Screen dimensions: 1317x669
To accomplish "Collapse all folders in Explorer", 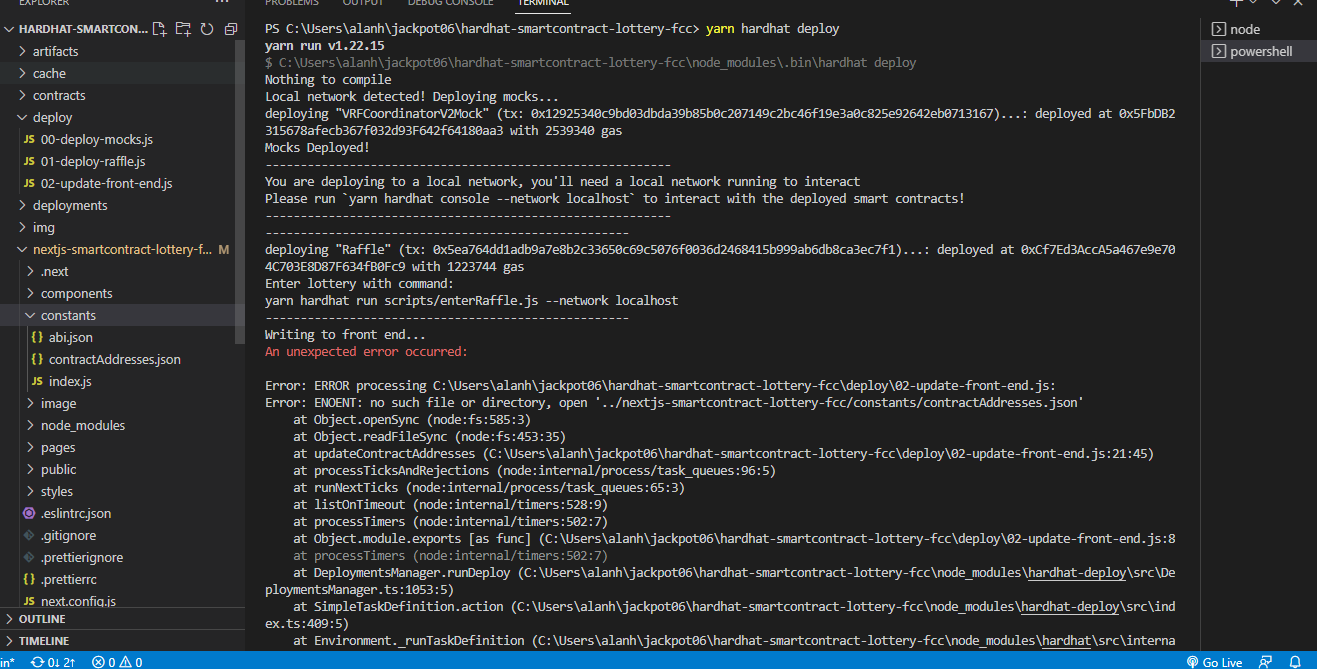I will click(231, 29).
